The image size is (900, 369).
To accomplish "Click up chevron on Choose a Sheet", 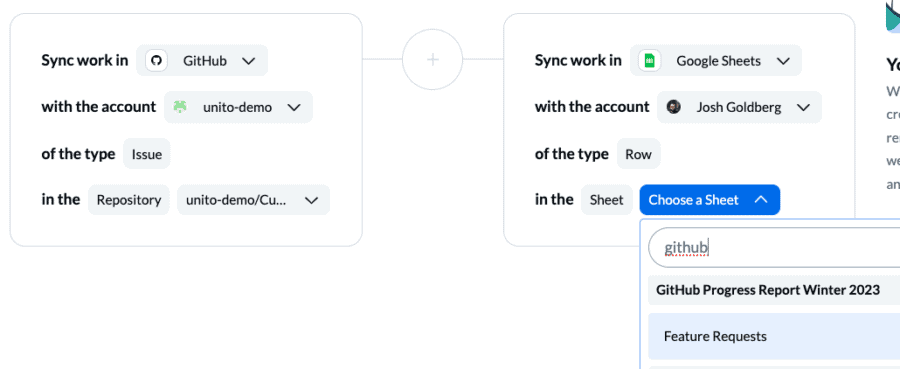I will pos(761,200).
